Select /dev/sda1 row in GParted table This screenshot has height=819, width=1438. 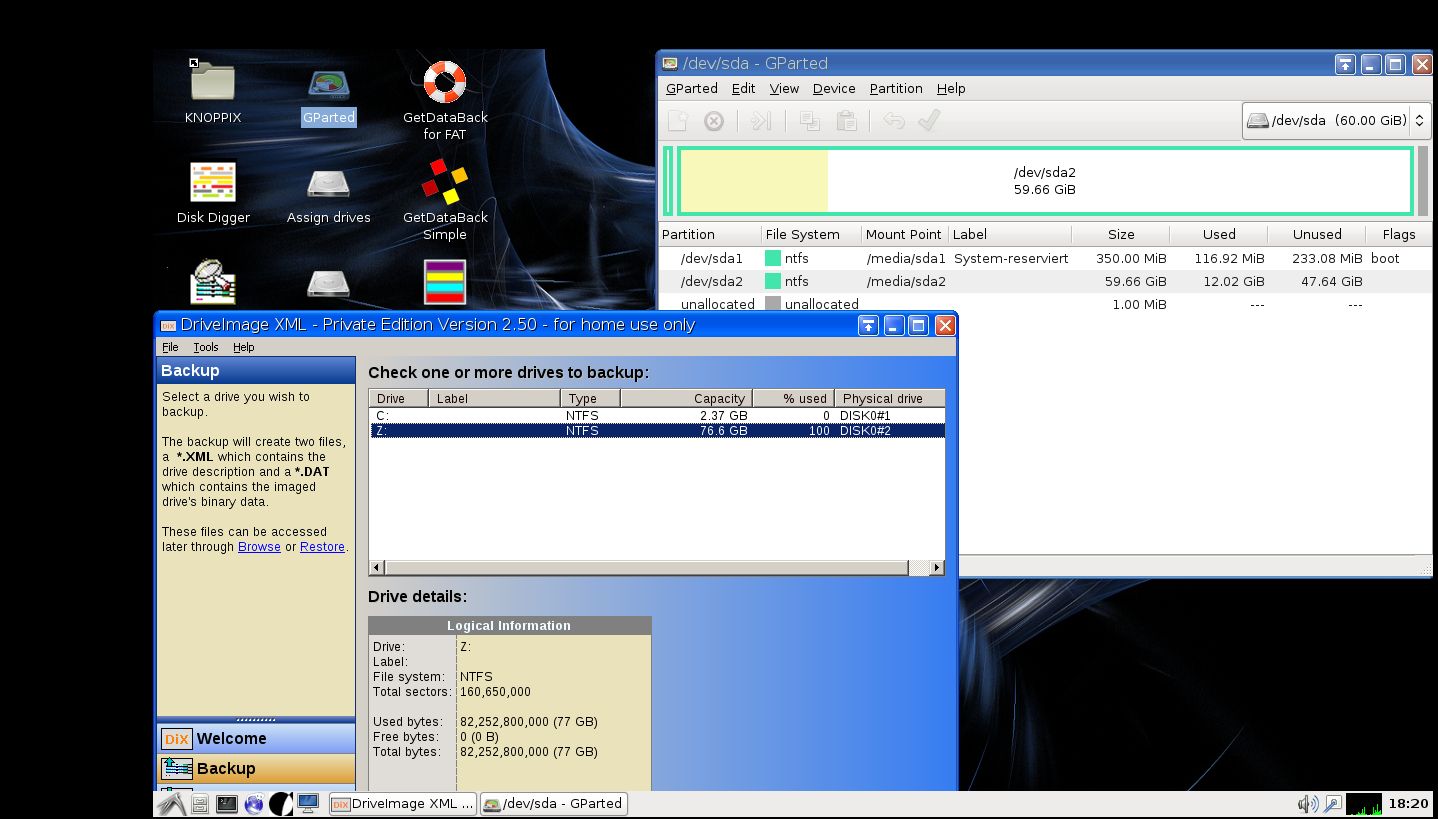[x=1045, y=258]
